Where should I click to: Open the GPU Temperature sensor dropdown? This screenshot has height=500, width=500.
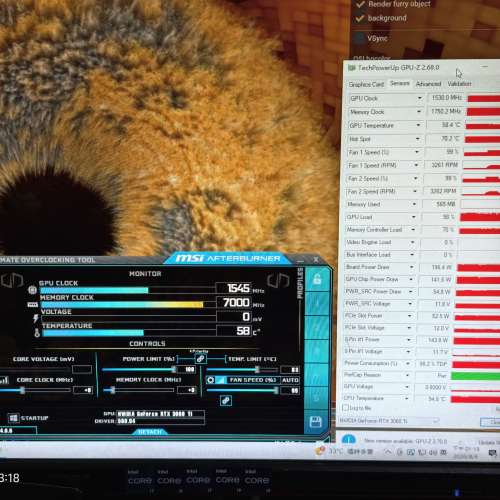pyautogui.click(x=418, y=125)
